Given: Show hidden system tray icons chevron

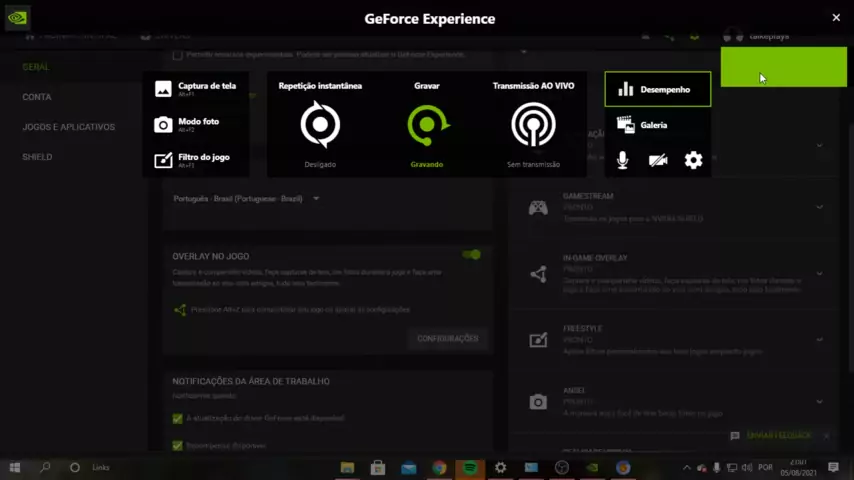Looking at the screenshot, I should (686, 467).
